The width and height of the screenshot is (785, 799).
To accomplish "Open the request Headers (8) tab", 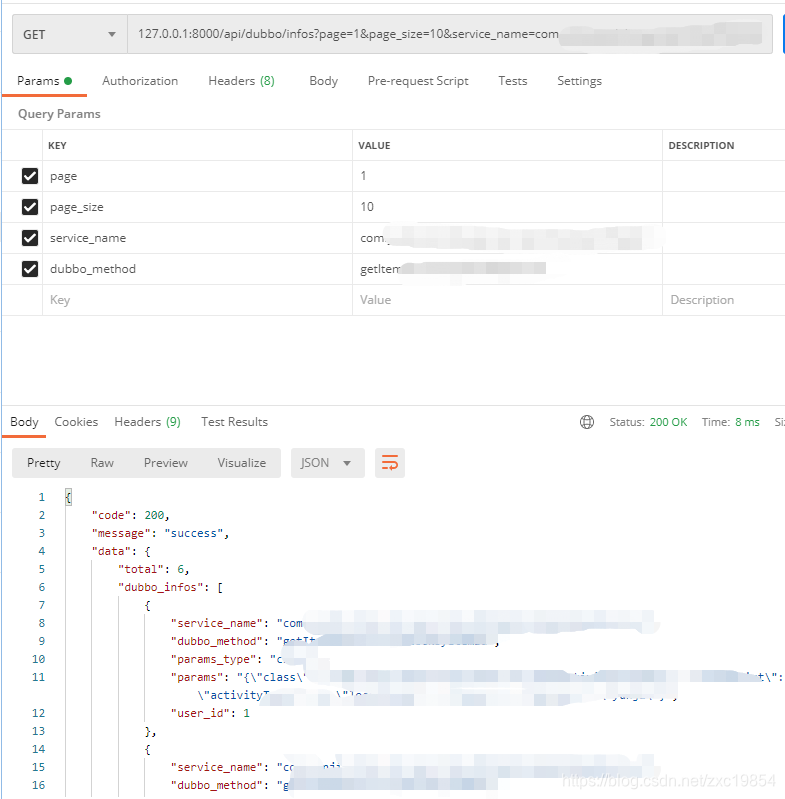I will (x=241, y=81).
